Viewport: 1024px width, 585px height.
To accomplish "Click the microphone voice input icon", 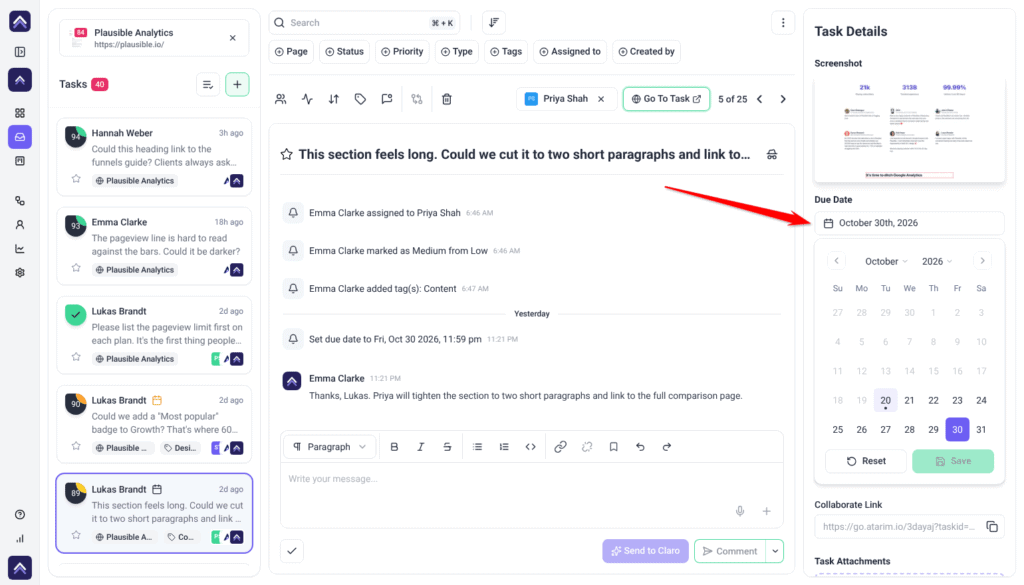I will click(740, 511).
